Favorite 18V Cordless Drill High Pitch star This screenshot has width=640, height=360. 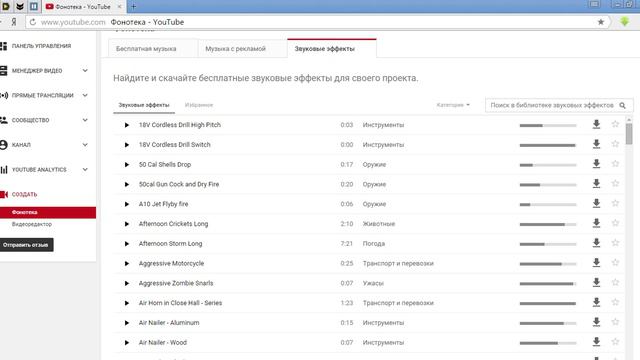615,124
